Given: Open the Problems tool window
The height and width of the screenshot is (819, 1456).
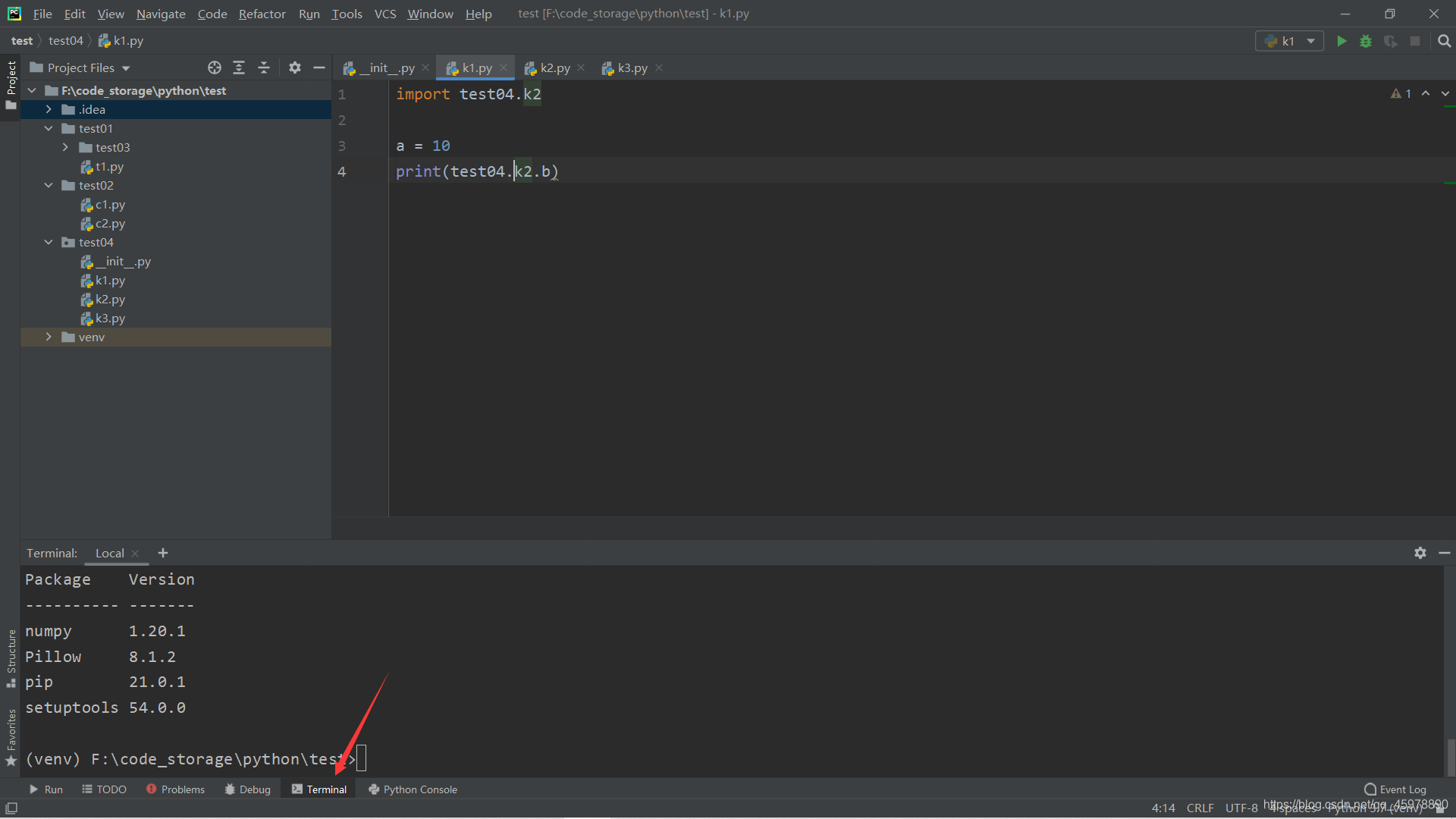Looking at the screenshot, I should [x=175, y=789].
